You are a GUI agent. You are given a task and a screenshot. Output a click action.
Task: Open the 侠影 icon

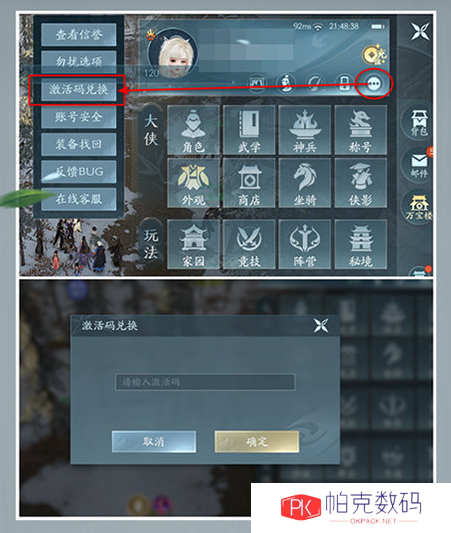360,183
